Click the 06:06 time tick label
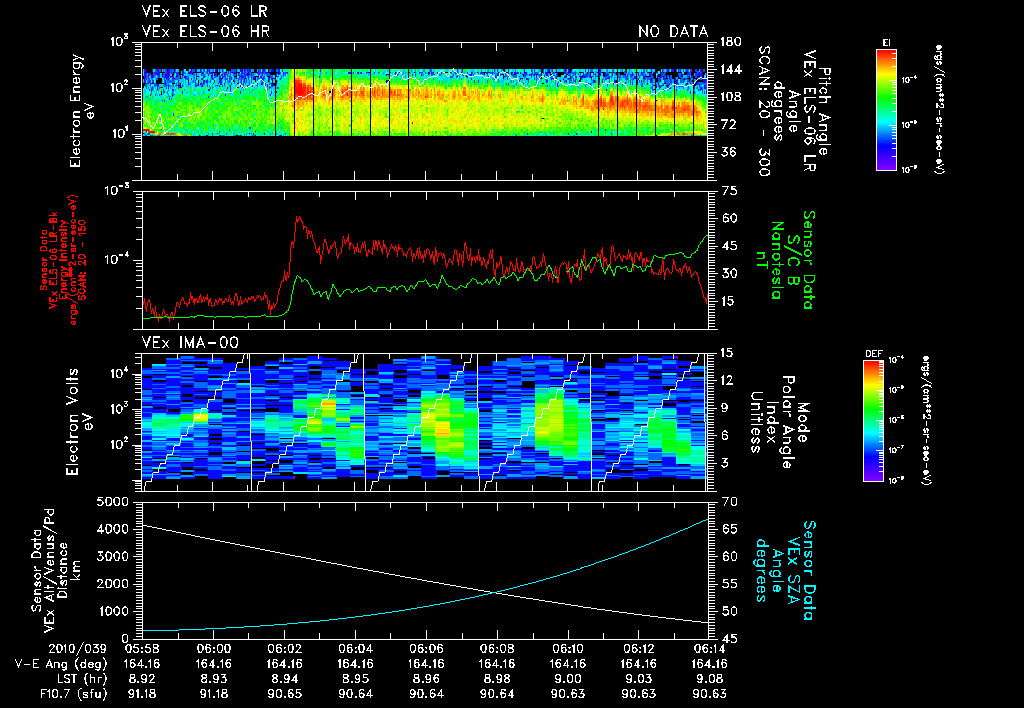 426,648
